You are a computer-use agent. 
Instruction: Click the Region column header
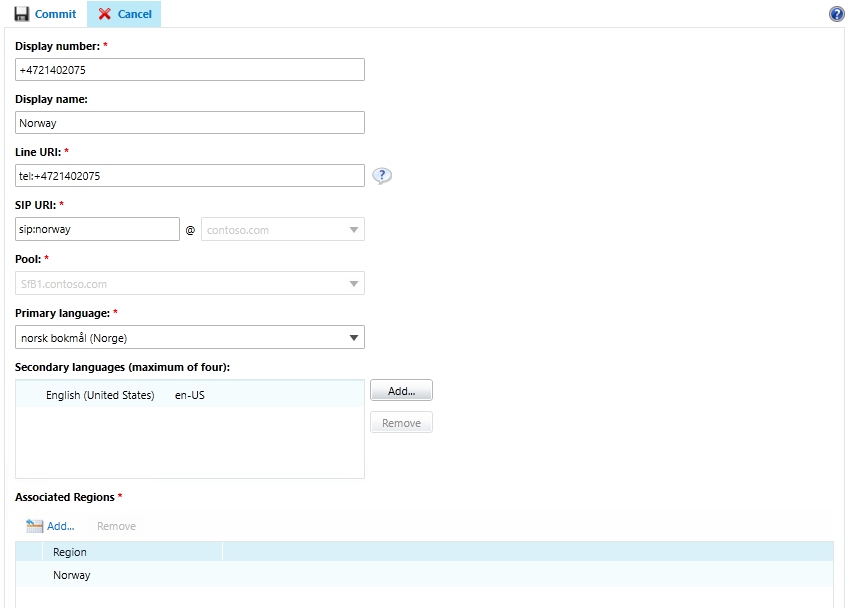70,552
